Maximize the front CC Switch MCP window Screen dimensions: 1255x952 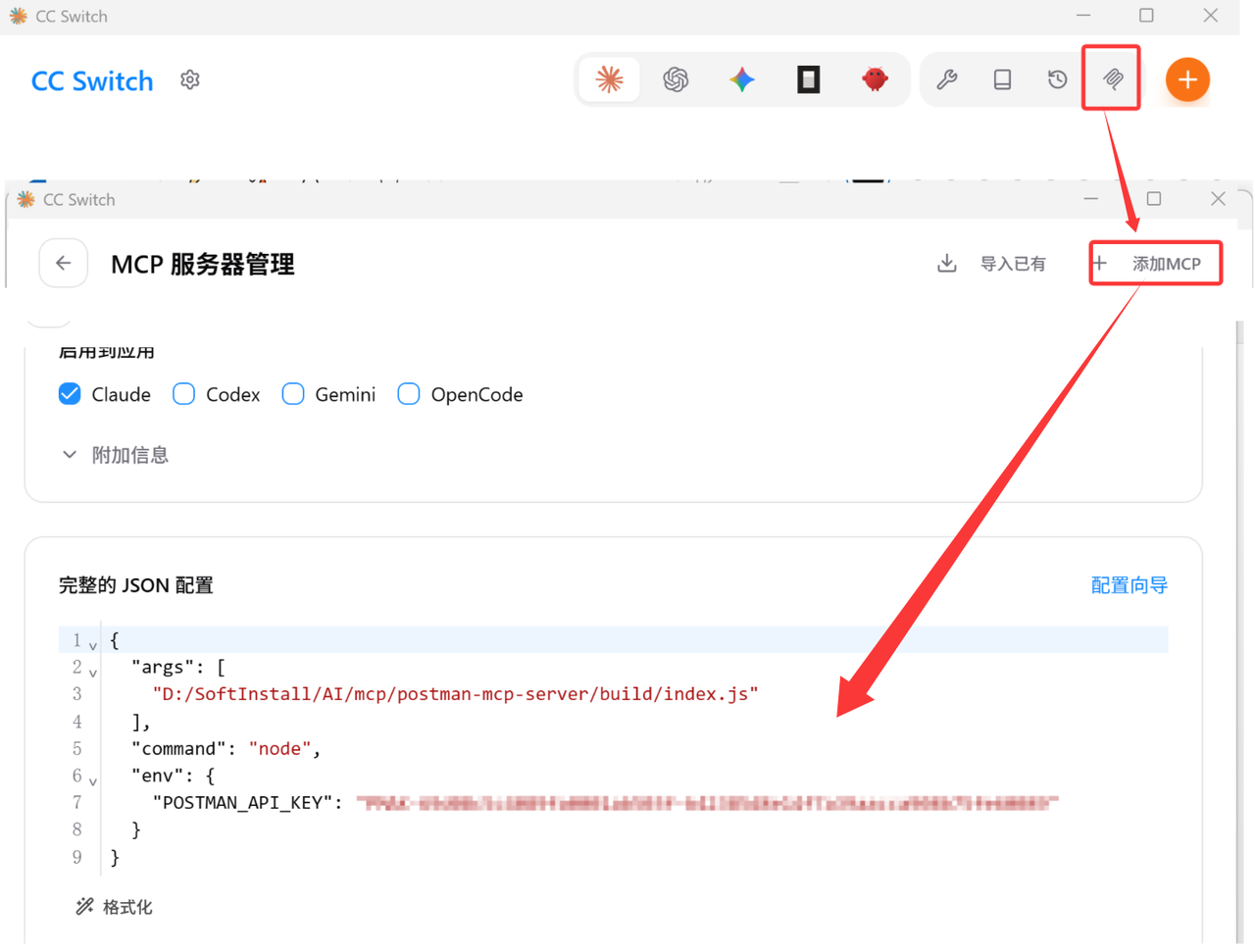pos(1154,199)
